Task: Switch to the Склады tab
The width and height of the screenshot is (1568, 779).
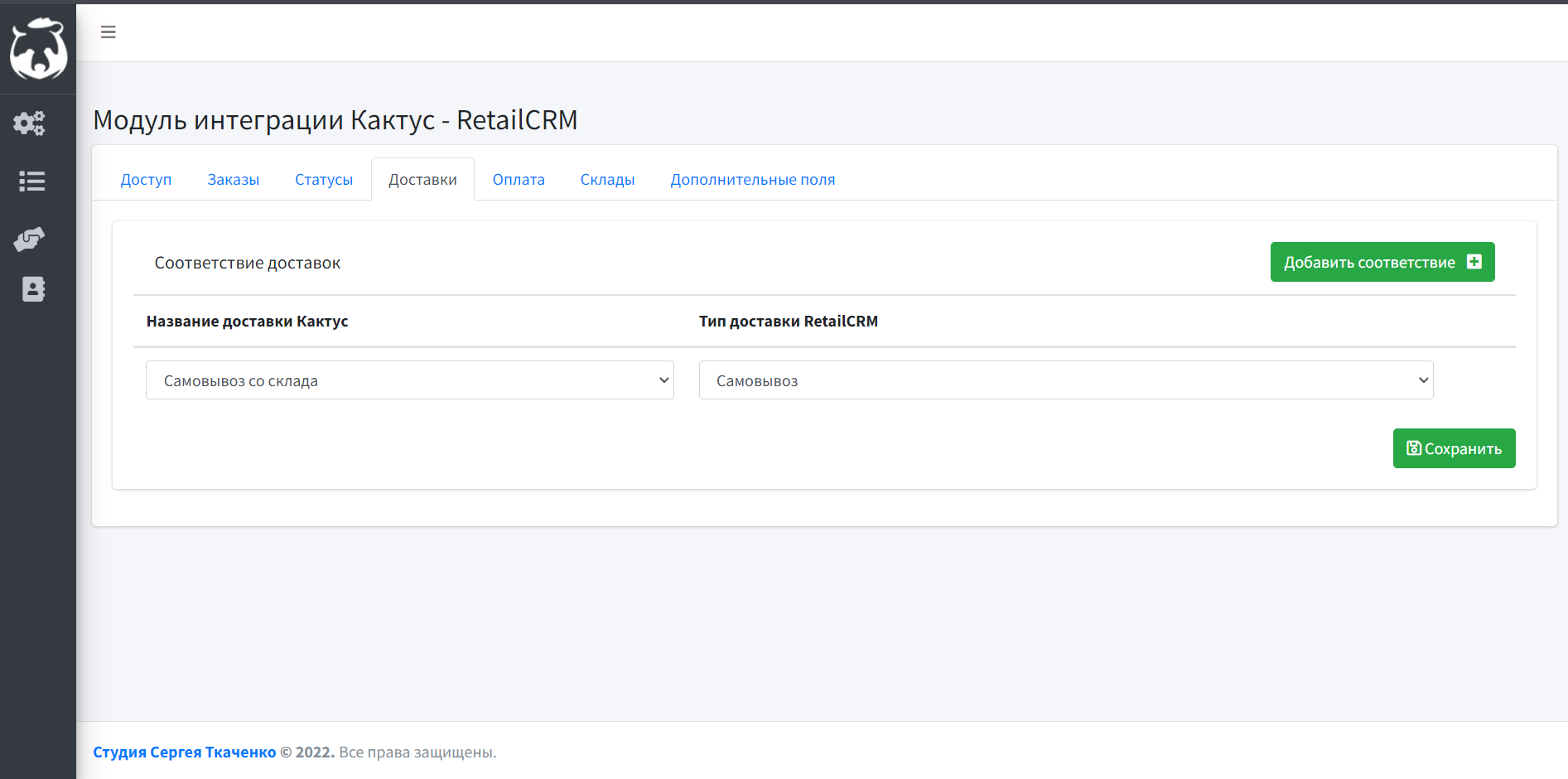Action: point(607,180)
